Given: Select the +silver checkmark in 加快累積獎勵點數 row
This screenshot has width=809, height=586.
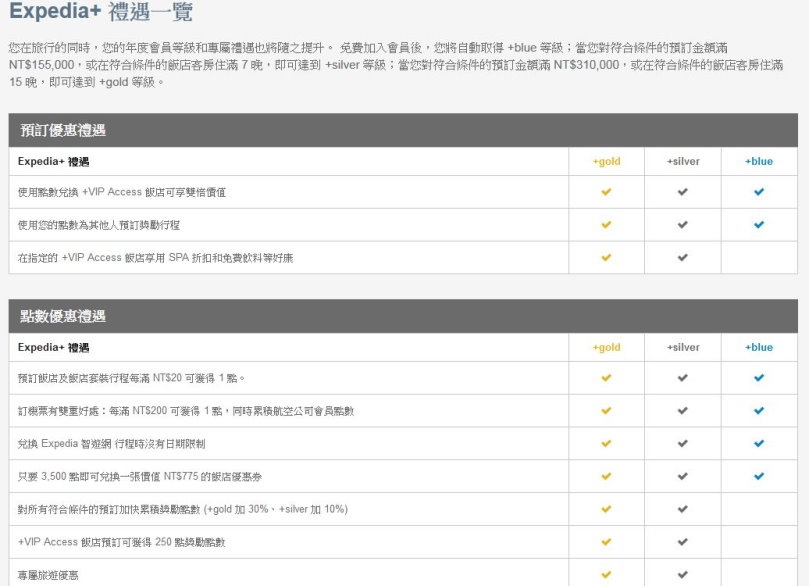Looking at the screenshot, I should click(x=683, y=509).
